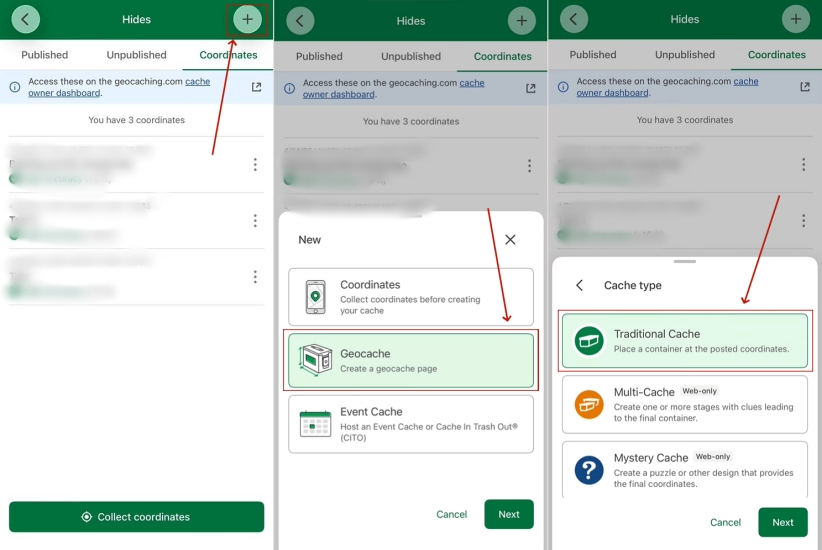Viewport: 822px width, 550px height.
Task: Click the geocache container icon beside Geocache
Action: [316, 360]
